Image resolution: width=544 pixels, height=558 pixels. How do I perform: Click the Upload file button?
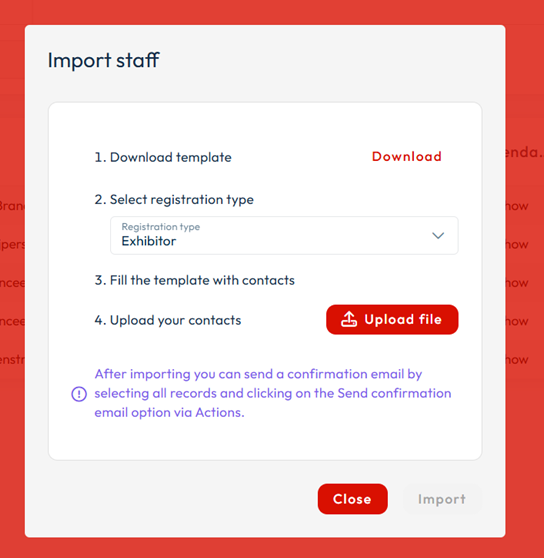pyautogui.click(x=392, y=319)
